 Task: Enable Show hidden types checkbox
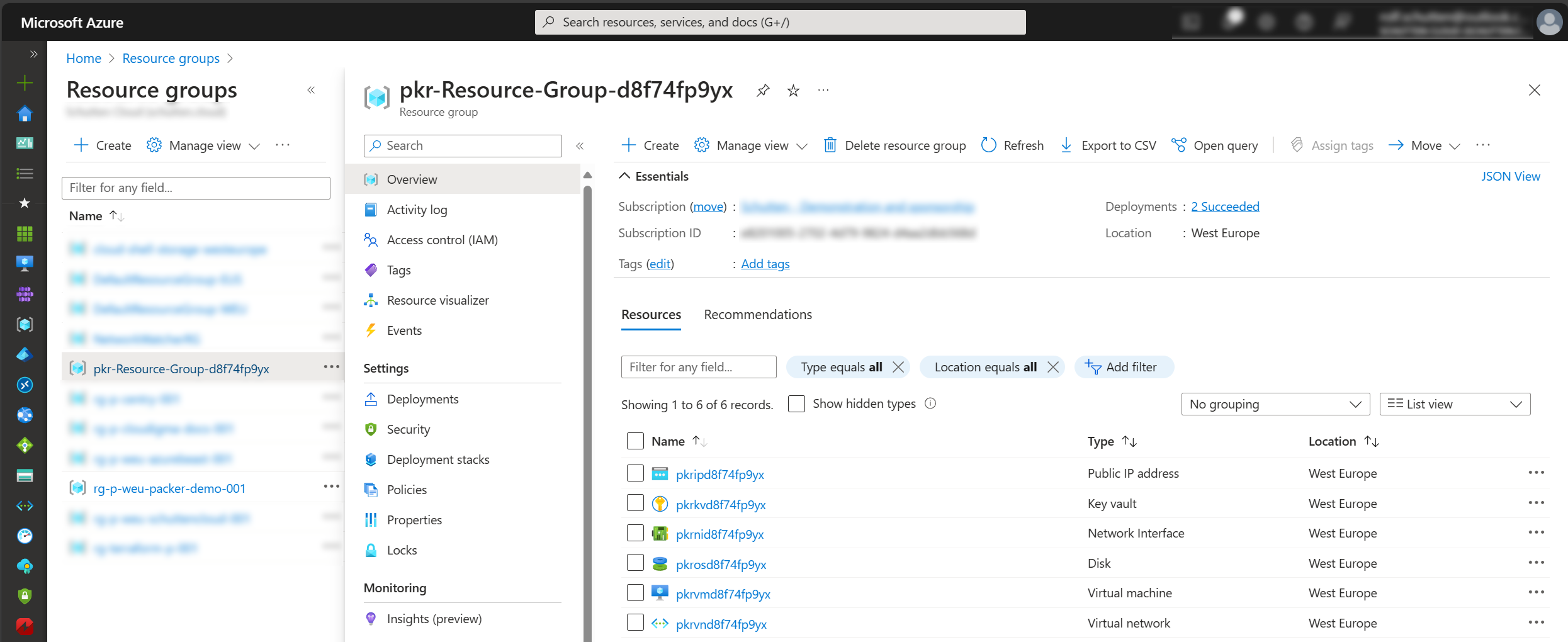(x=796, y=403)
